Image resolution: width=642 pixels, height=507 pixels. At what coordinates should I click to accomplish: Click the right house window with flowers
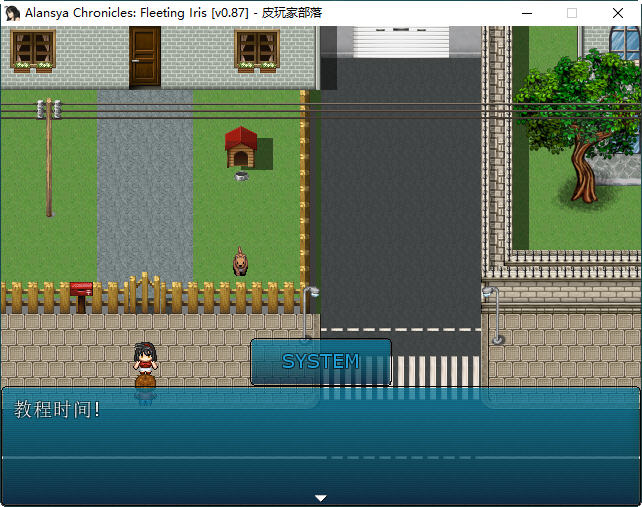257,49
